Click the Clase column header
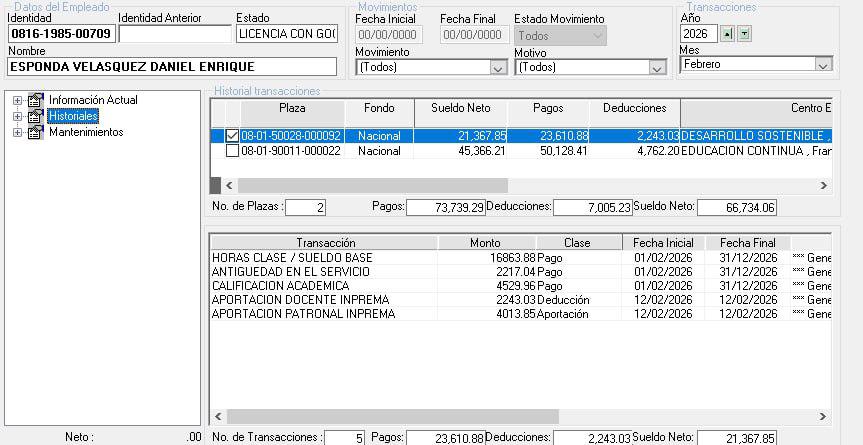The height and width of the screenshot is (445, 863). click(578, 243)
